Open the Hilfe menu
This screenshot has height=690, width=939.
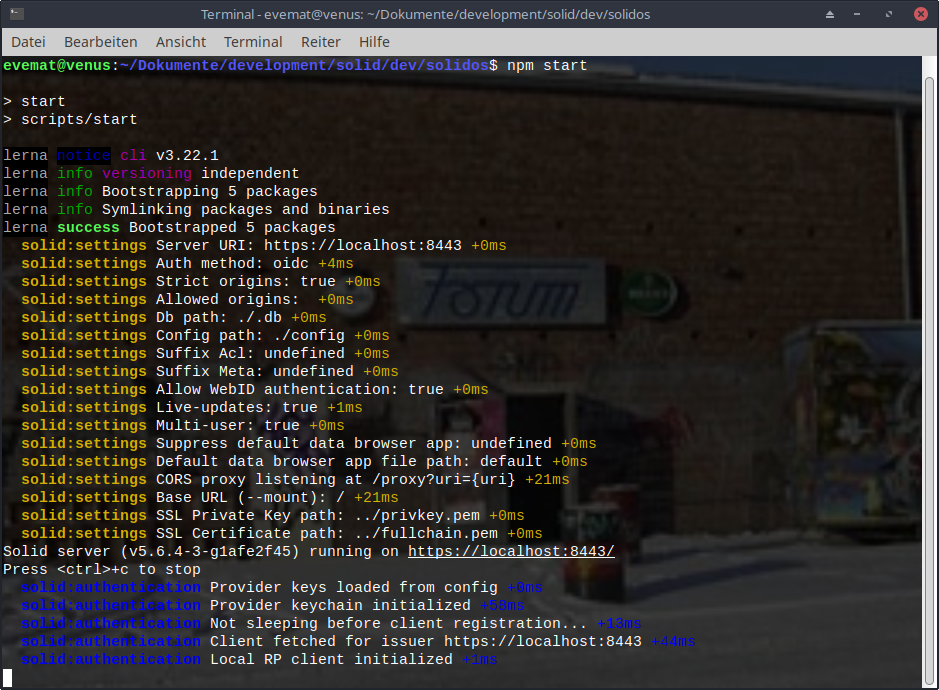[374, 42]
